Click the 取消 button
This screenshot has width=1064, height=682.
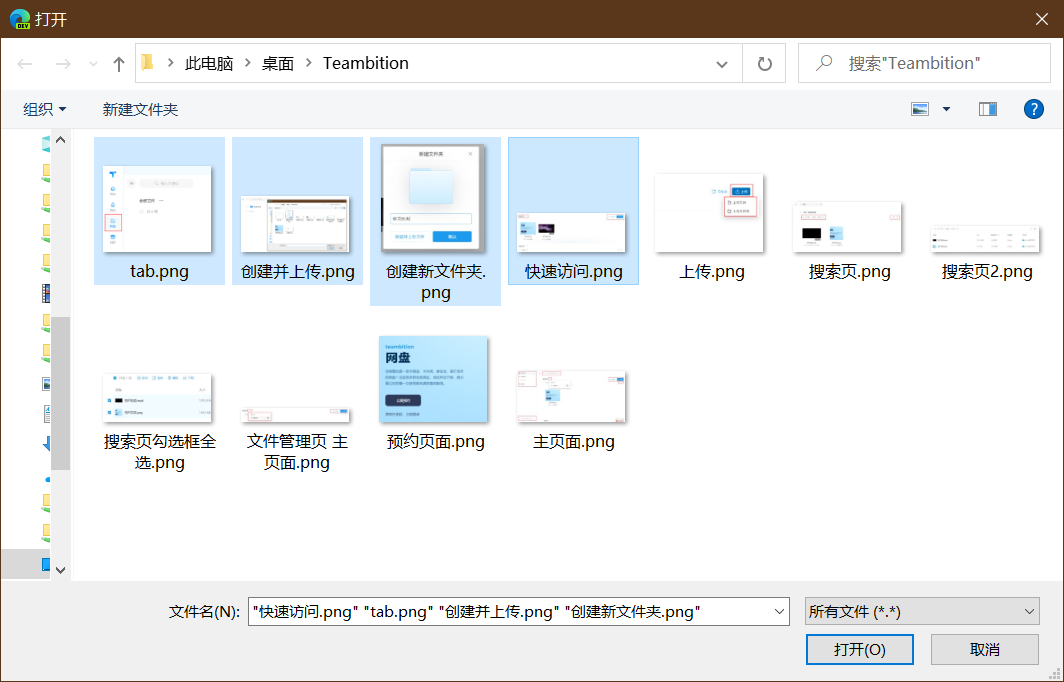(984, 649)
